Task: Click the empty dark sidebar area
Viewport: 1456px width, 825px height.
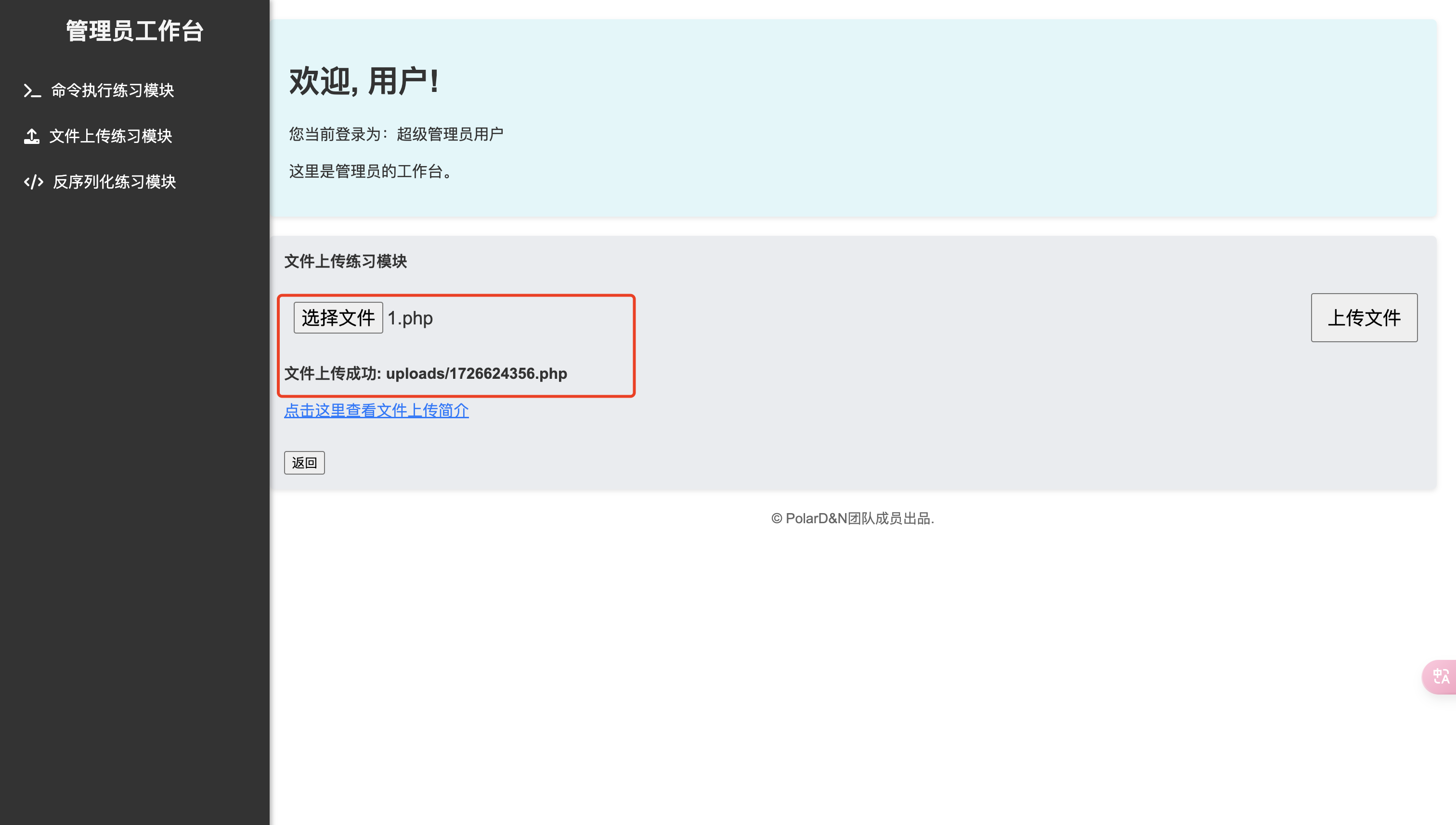Action: click(134, 510)
